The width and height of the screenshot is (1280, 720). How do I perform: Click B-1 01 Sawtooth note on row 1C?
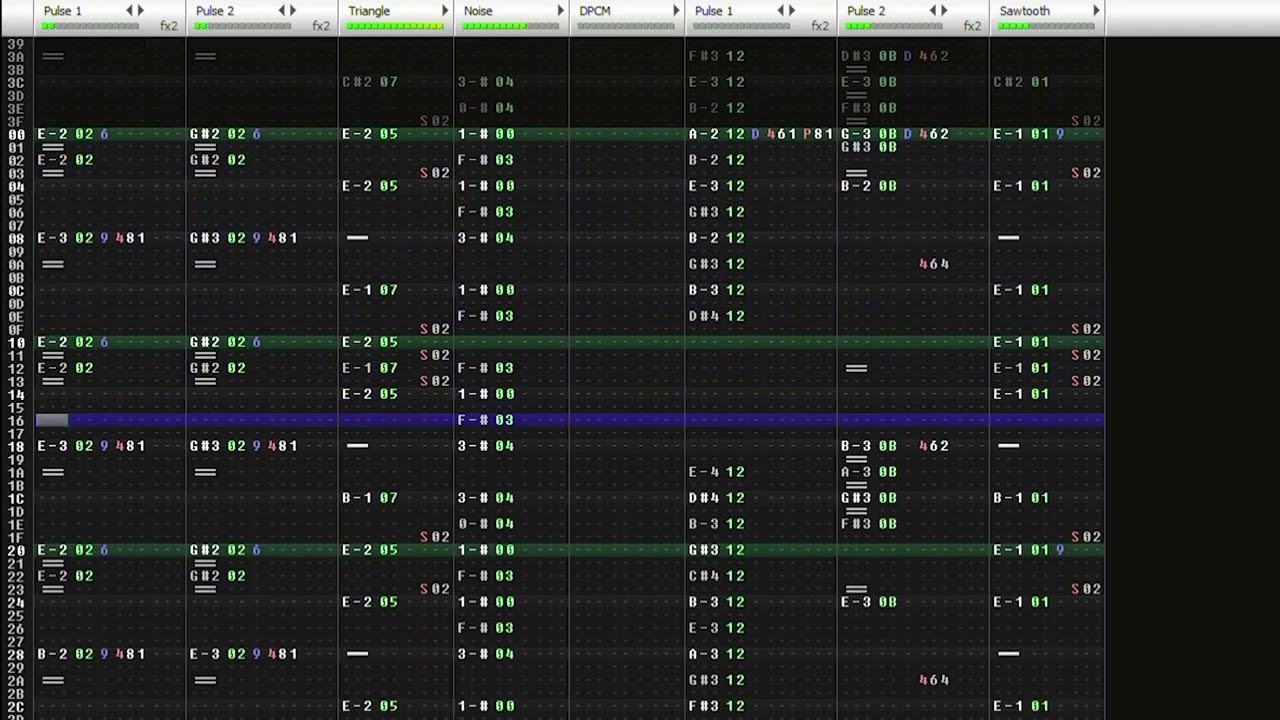(1021, 498)
